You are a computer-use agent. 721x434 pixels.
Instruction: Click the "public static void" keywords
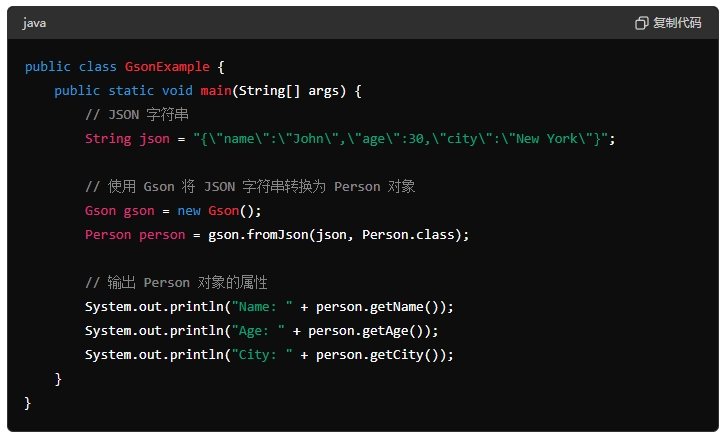pyautogui.click(x=123, y=91)
